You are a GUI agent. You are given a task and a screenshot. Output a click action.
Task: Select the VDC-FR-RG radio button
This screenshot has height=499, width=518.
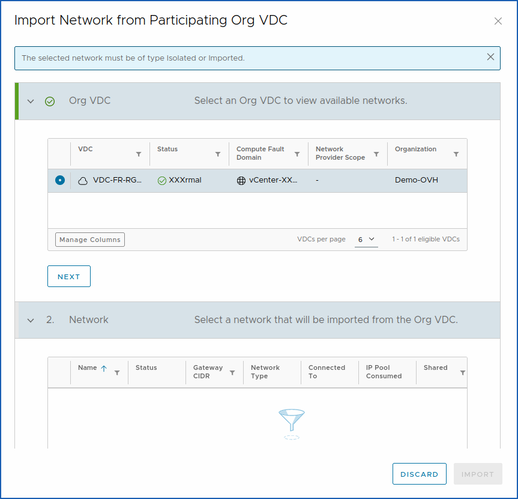[60, 180]
